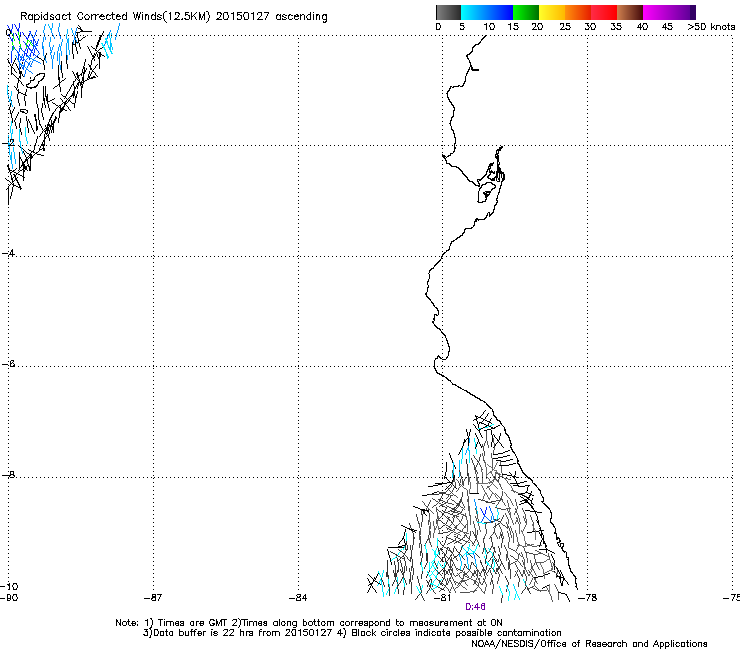Click the '-81' longitude axis label
This screenshot has height=650, width=740.
coord(442,598)
